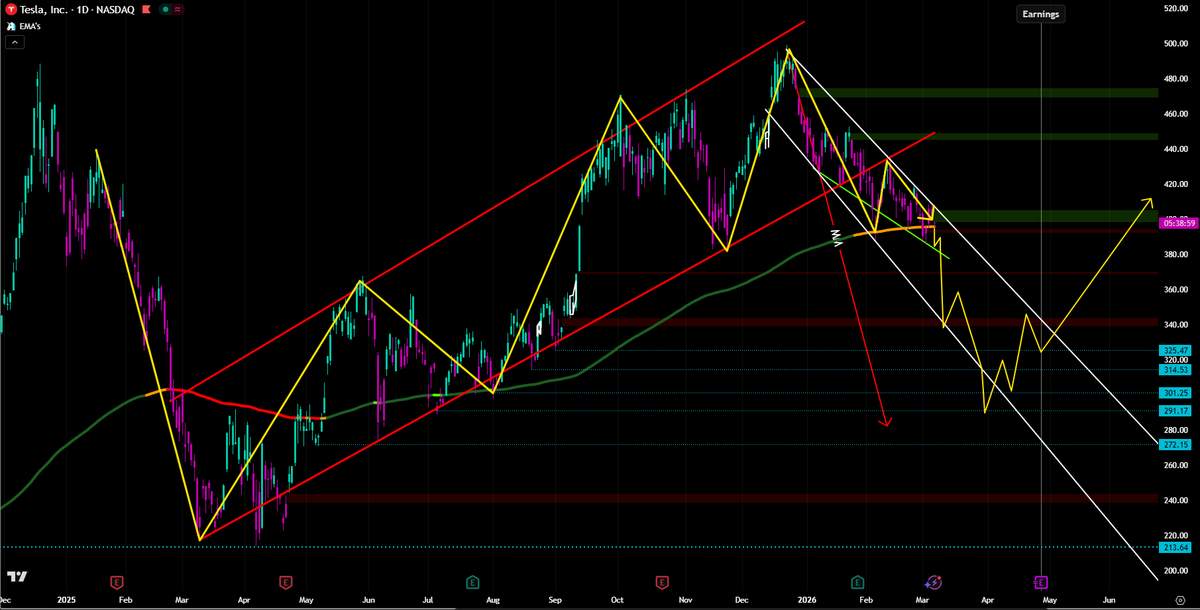Viewport: 1200px width, 610px height.
Task: Open the red earnings marker near Feb 2025
Action: (116, 581)
